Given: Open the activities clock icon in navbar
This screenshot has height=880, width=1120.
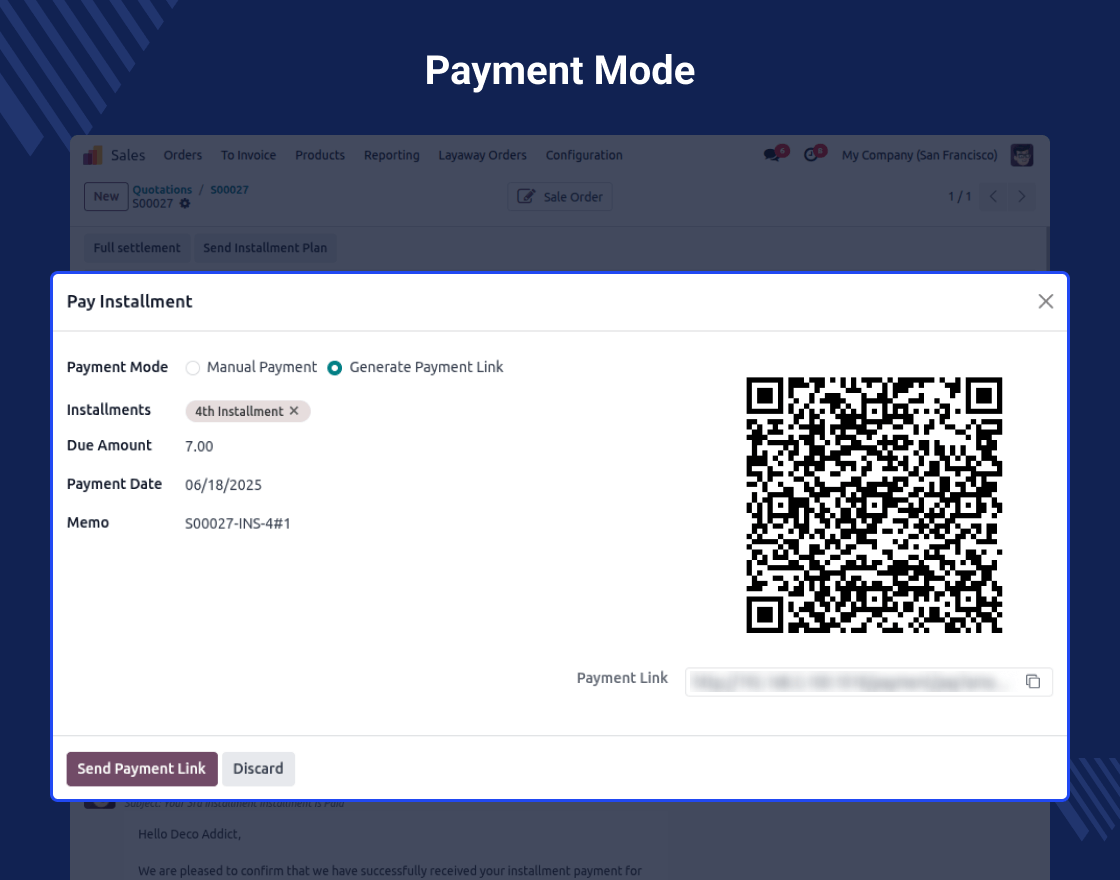Looking at the screenshot, I should pos(811,155).
